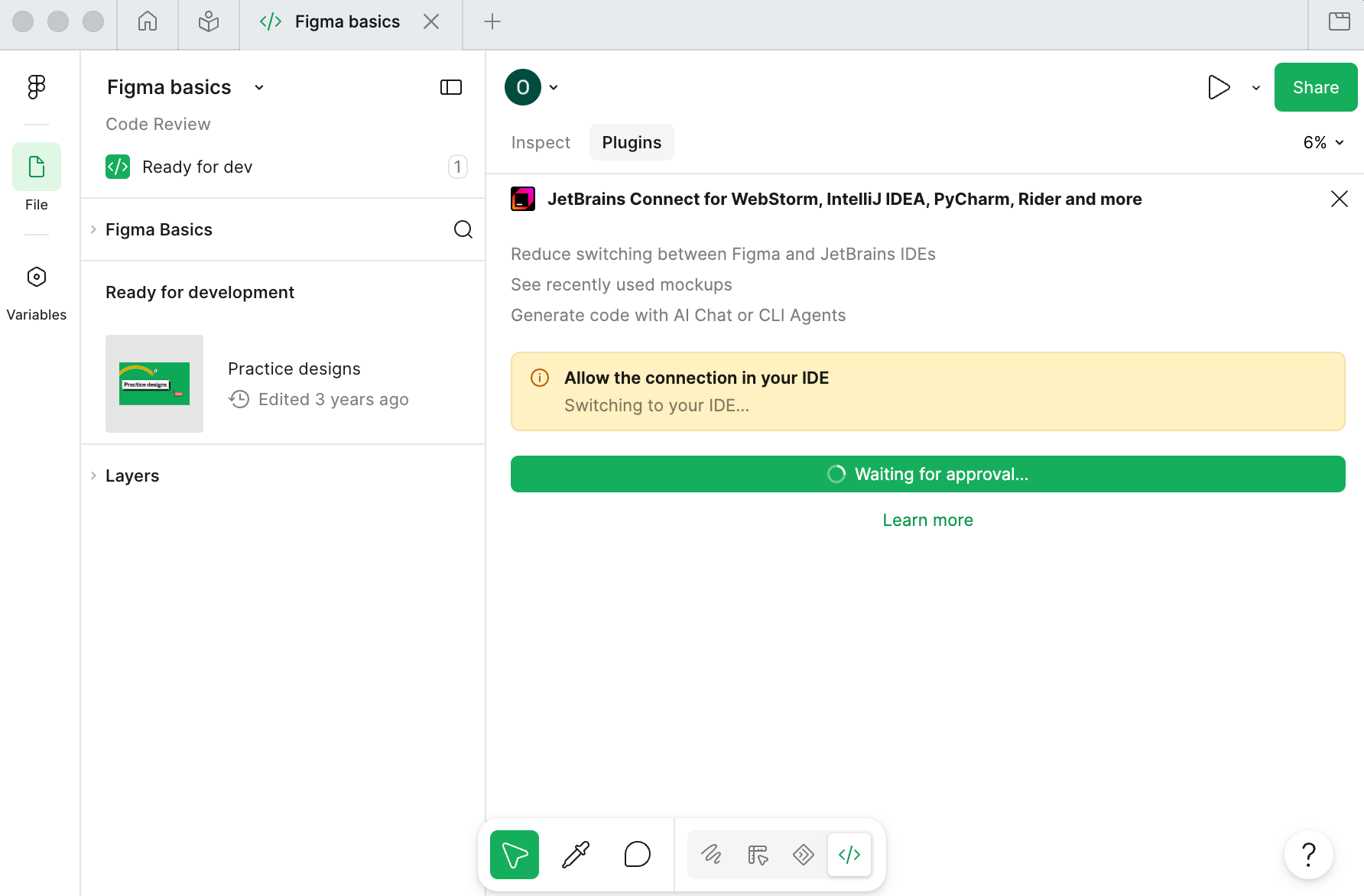Open a new tab with plus icon
Image resolution: width=1364 pixels, height=896 pixels.
(492, 21)
